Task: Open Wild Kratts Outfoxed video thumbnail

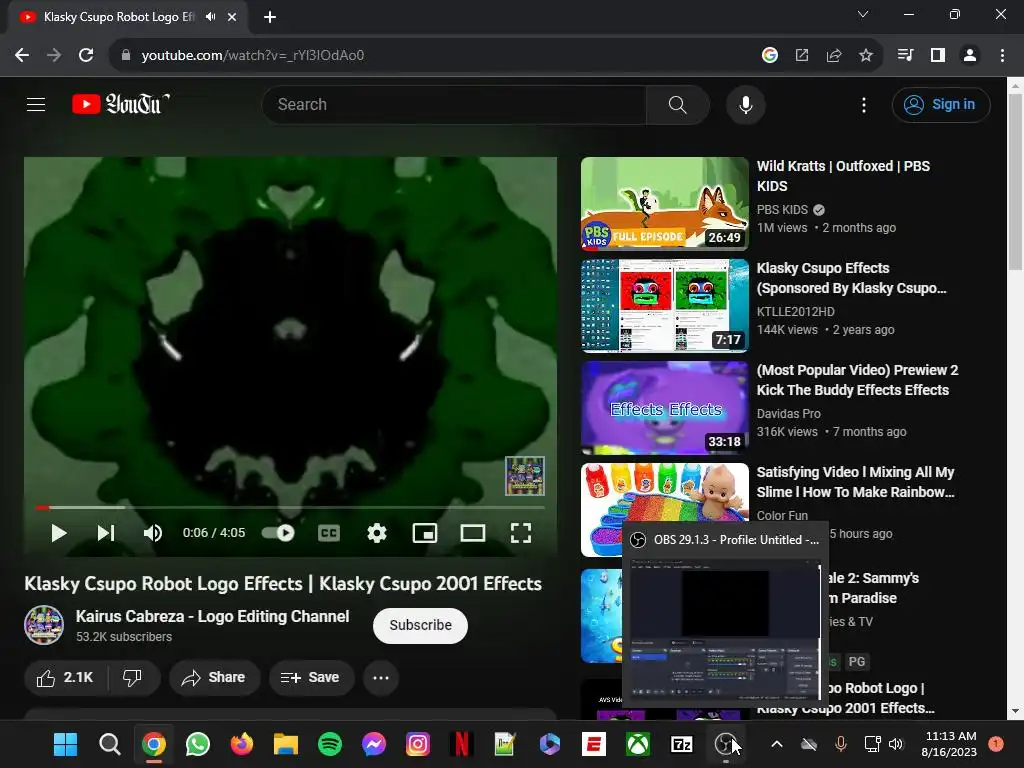Action: (664, 203)
